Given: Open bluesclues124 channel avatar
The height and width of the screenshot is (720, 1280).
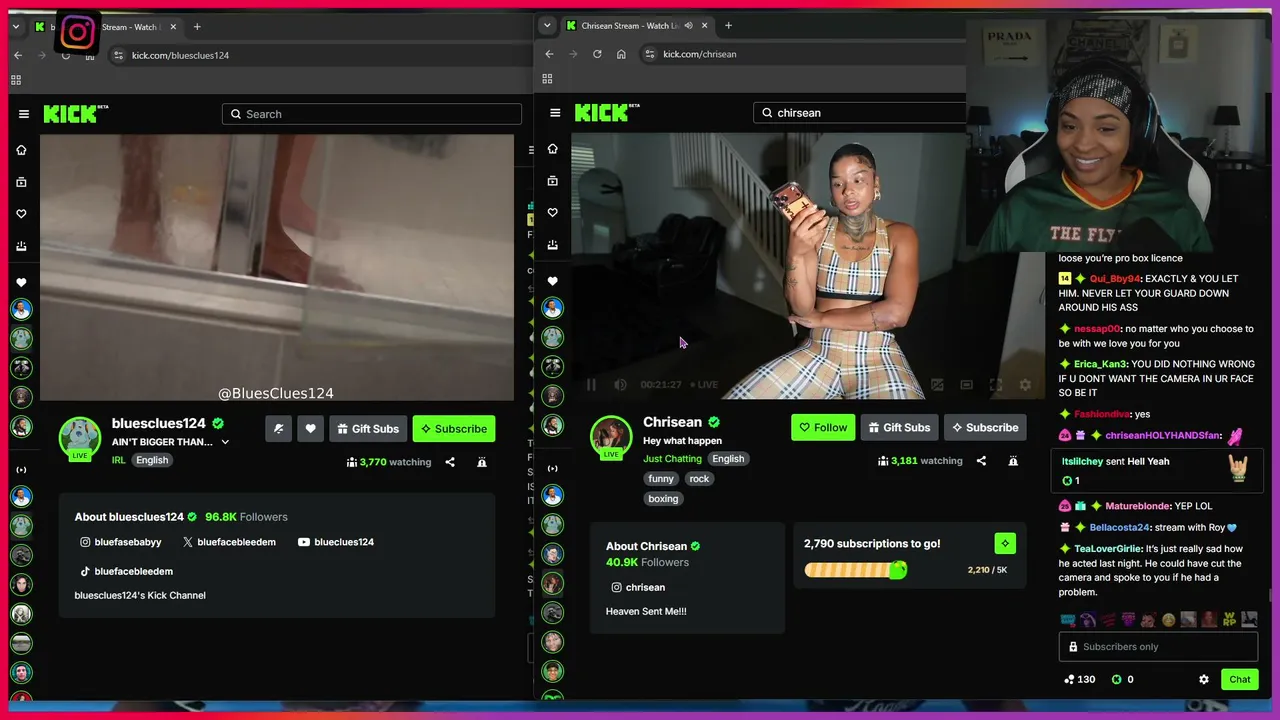Looking at the screenshot, I should [x=79, y=437].
